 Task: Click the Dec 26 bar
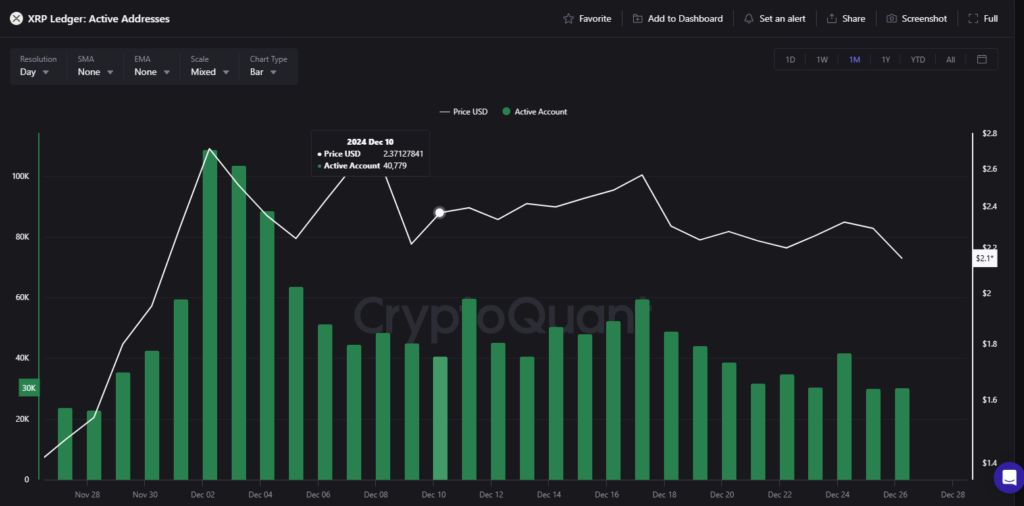click(902, 434)
